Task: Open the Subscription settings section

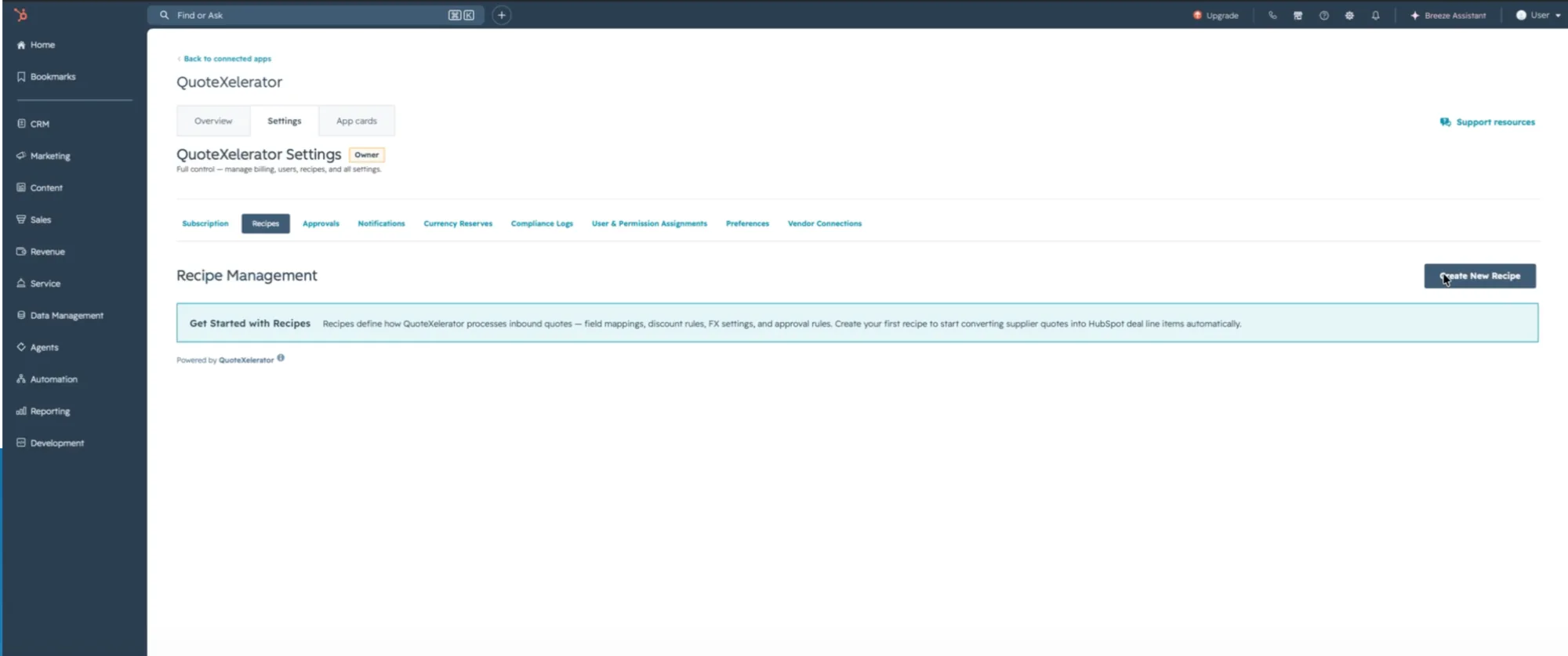Action: [205, 223]
